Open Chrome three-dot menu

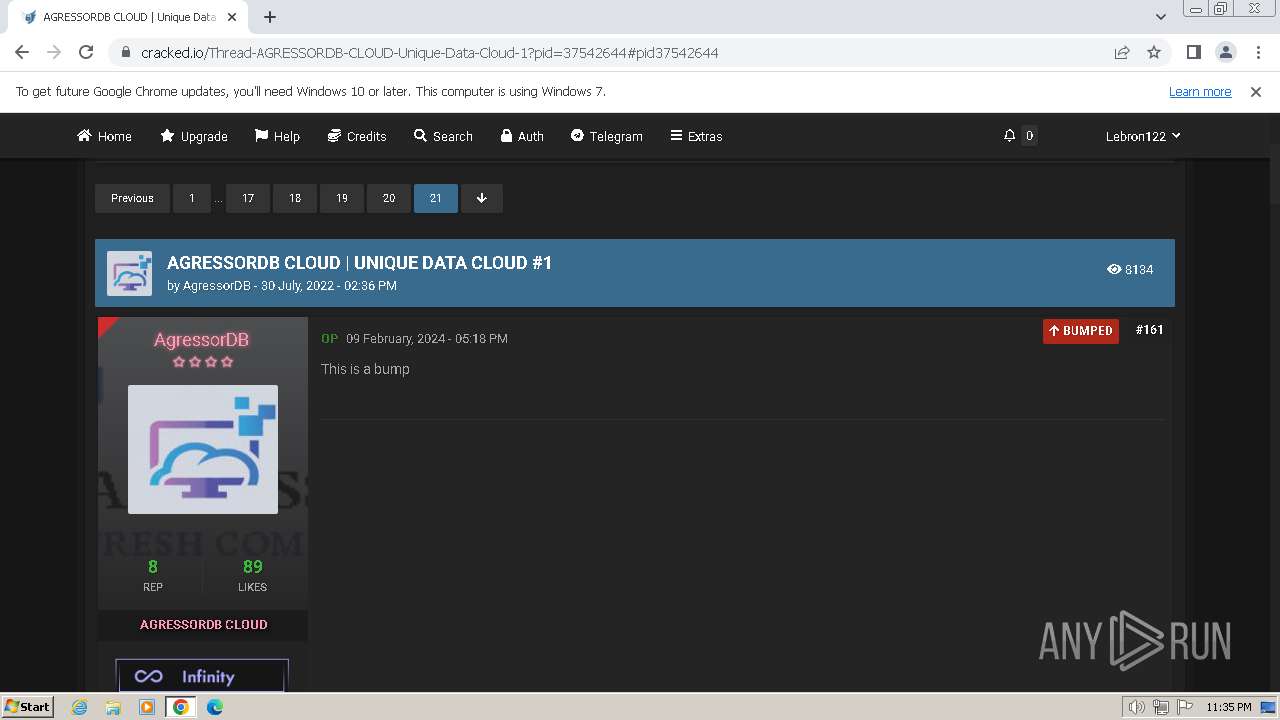pos(1257,52)
